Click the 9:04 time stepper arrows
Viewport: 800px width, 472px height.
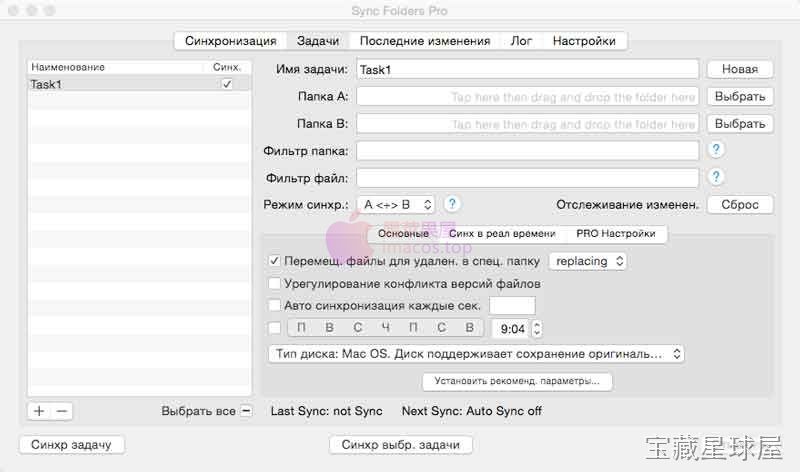tap(537, 329)
